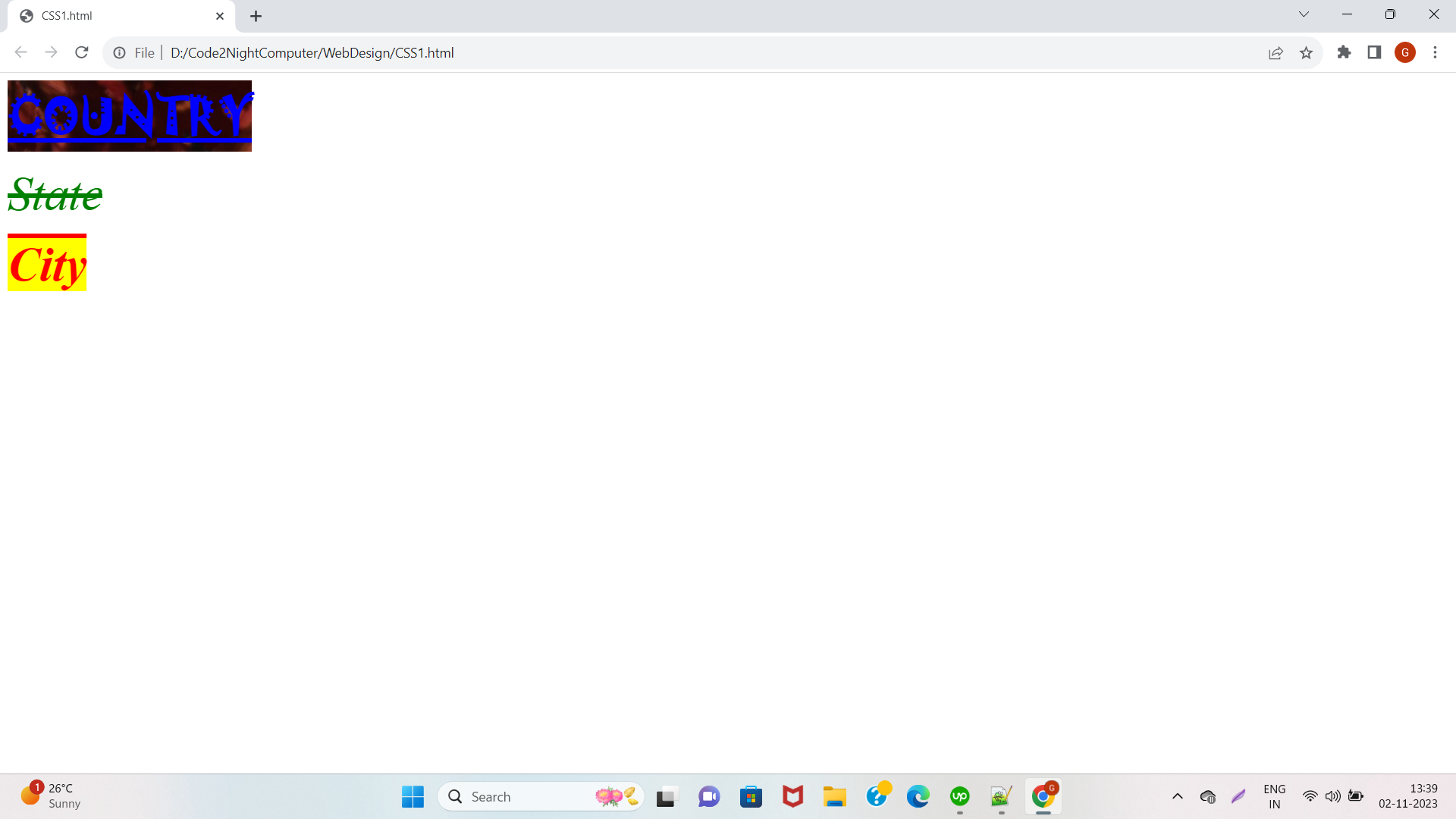Launch Microsoft Edge from taskbar
Screen dimensions: 1456x819
tap(918, 797)
